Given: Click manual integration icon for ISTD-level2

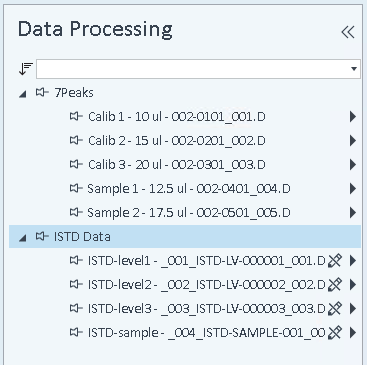Looking at the screenshot, I should (x=335, y=285).
